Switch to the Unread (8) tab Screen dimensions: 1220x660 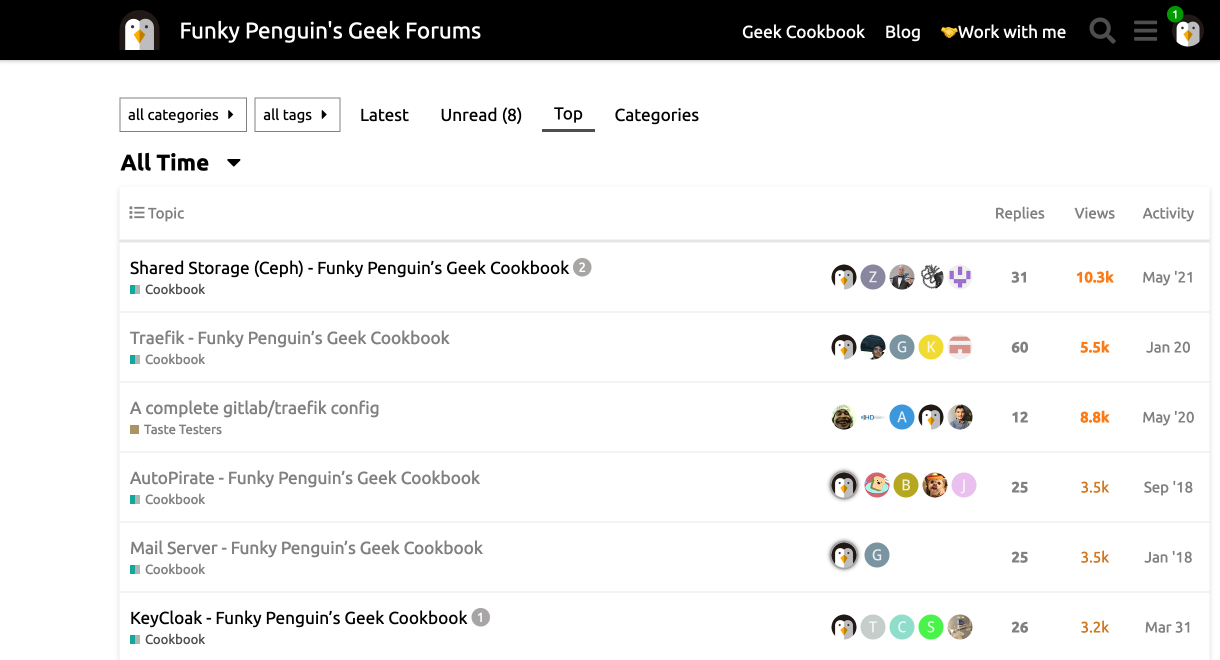481,115
